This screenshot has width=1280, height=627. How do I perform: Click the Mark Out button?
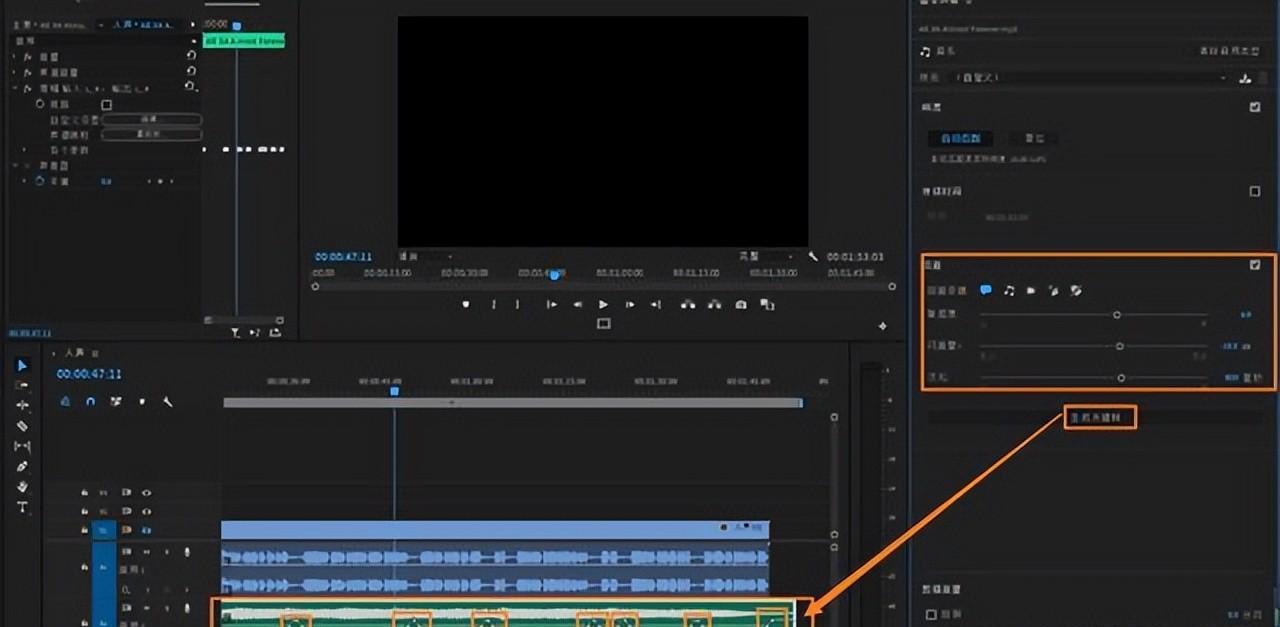(517, 304)
